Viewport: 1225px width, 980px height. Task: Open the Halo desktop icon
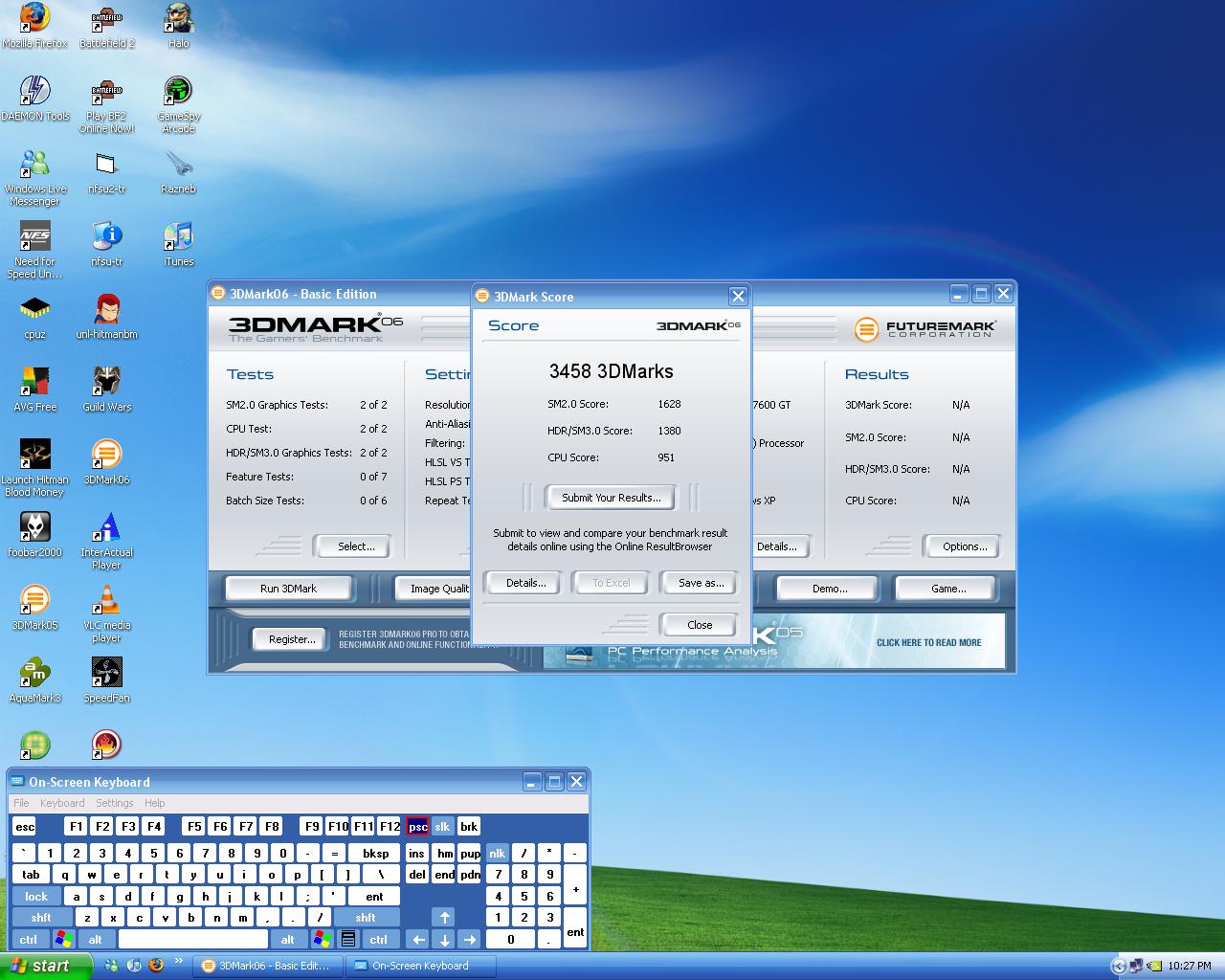(x=178, y=26)
